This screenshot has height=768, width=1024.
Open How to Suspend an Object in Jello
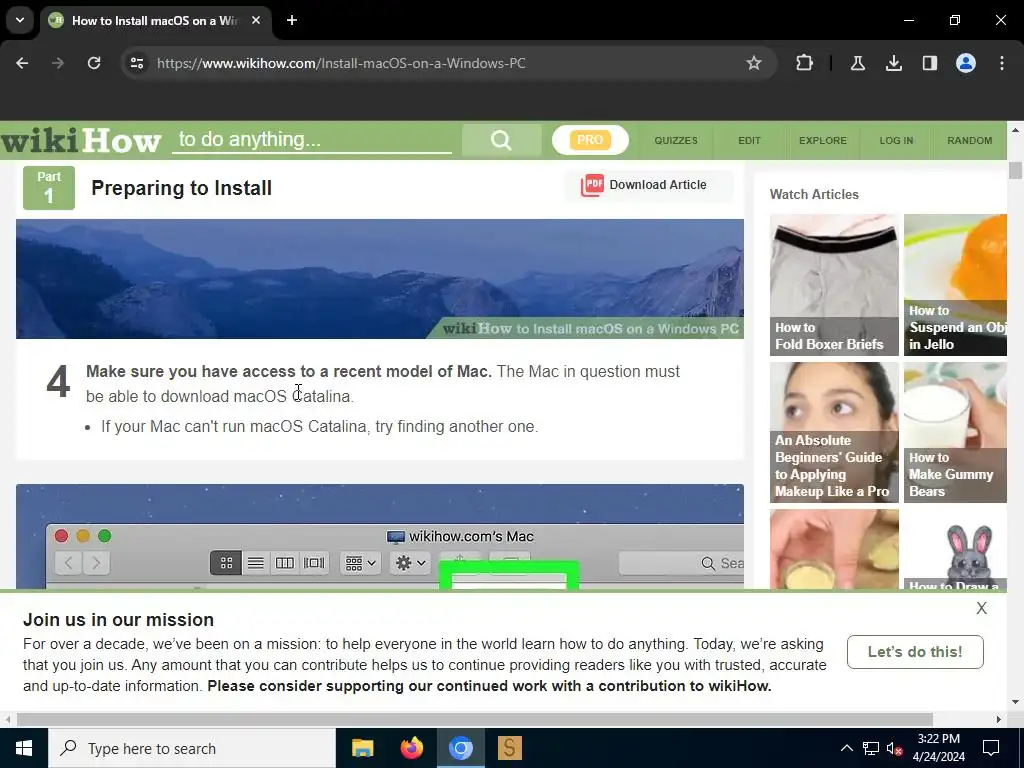955,285
